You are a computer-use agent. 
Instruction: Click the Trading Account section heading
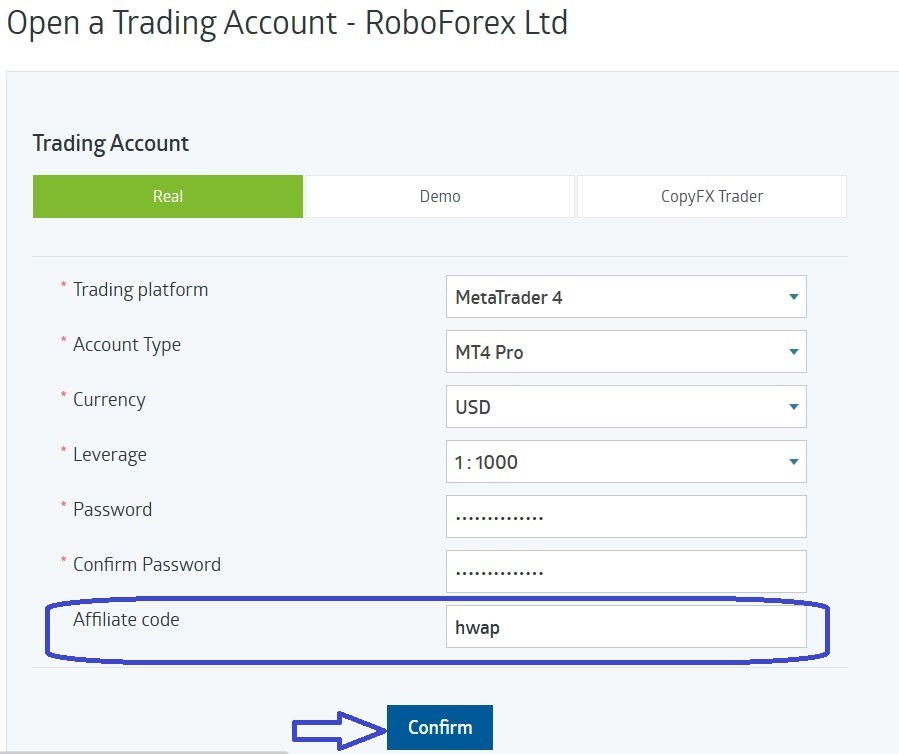[111, 143]
